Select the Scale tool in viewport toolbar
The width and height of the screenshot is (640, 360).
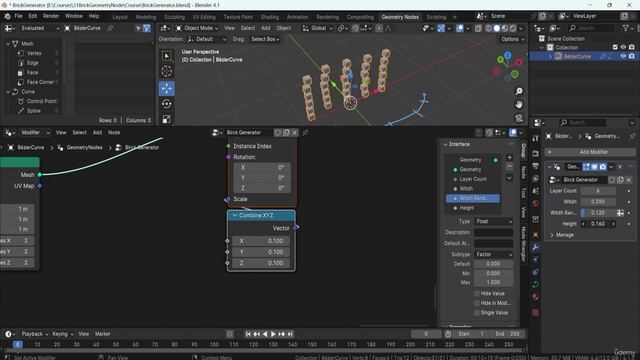[x=167, y=119]
